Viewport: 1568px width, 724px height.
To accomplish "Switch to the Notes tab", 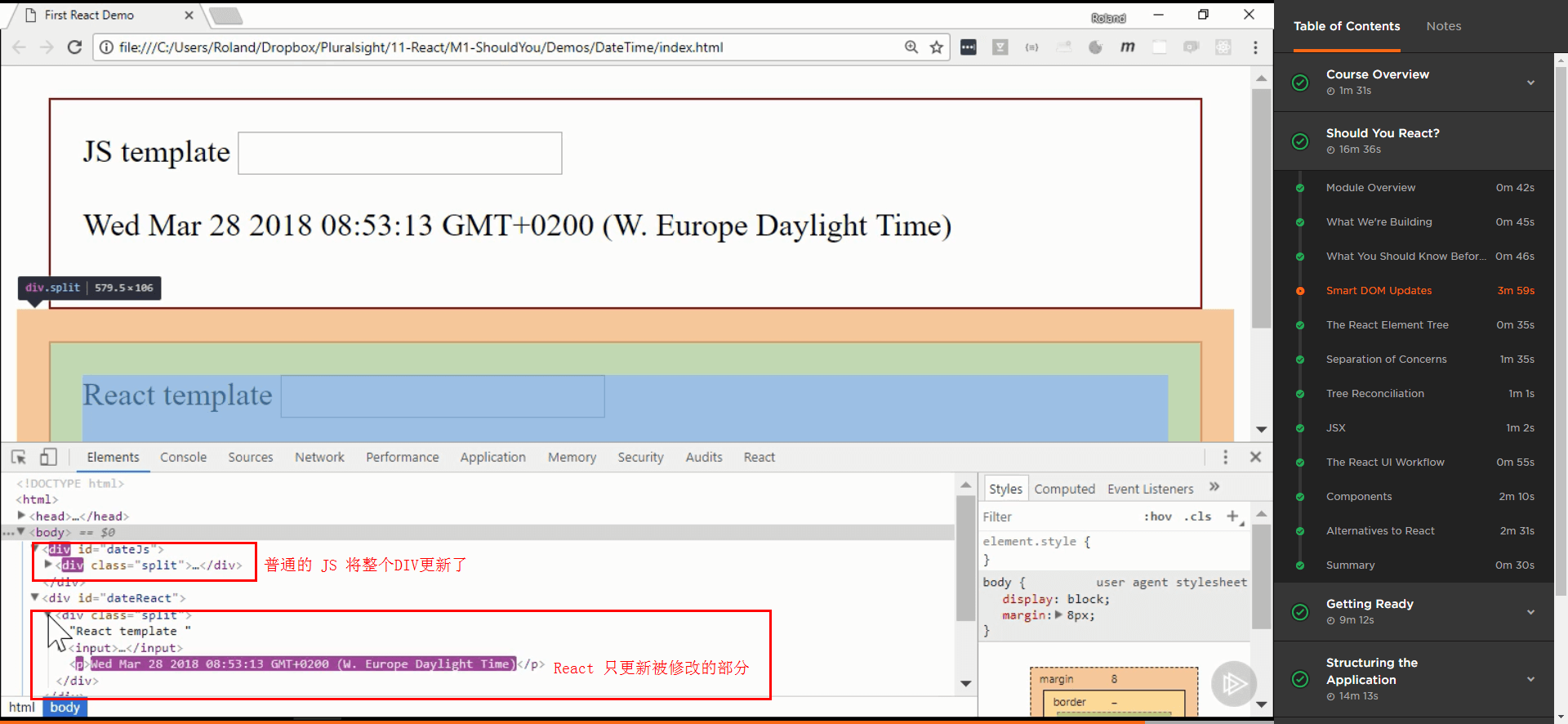I will (1444, 26).
